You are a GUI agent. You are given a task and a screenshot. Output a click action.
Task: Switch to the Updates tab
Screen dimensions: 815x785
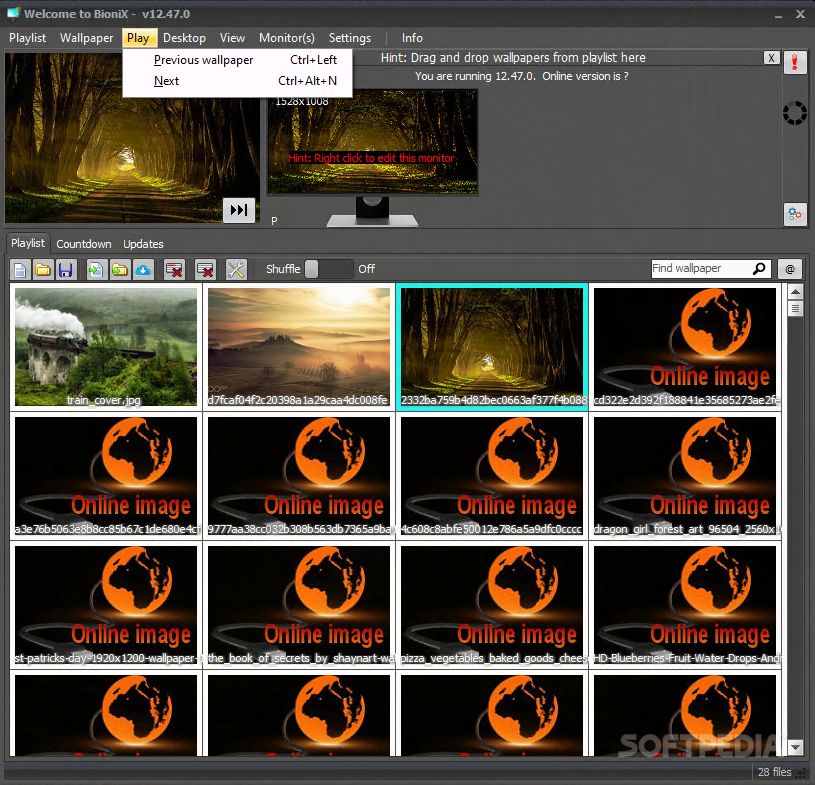(x=143, y=244)
